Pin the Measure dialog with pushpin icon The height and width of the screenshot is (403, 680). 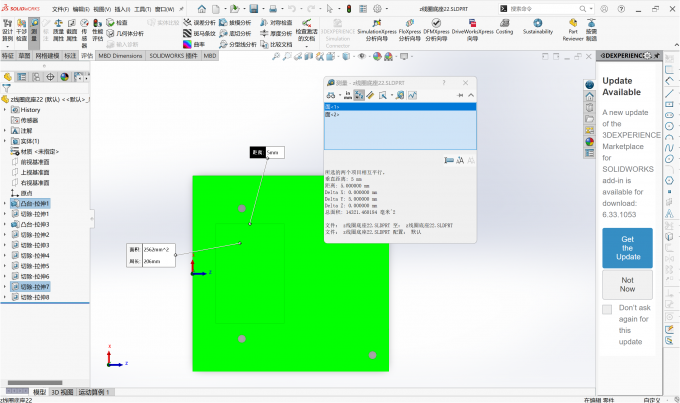pyautogui.click(x=460, y=95)
